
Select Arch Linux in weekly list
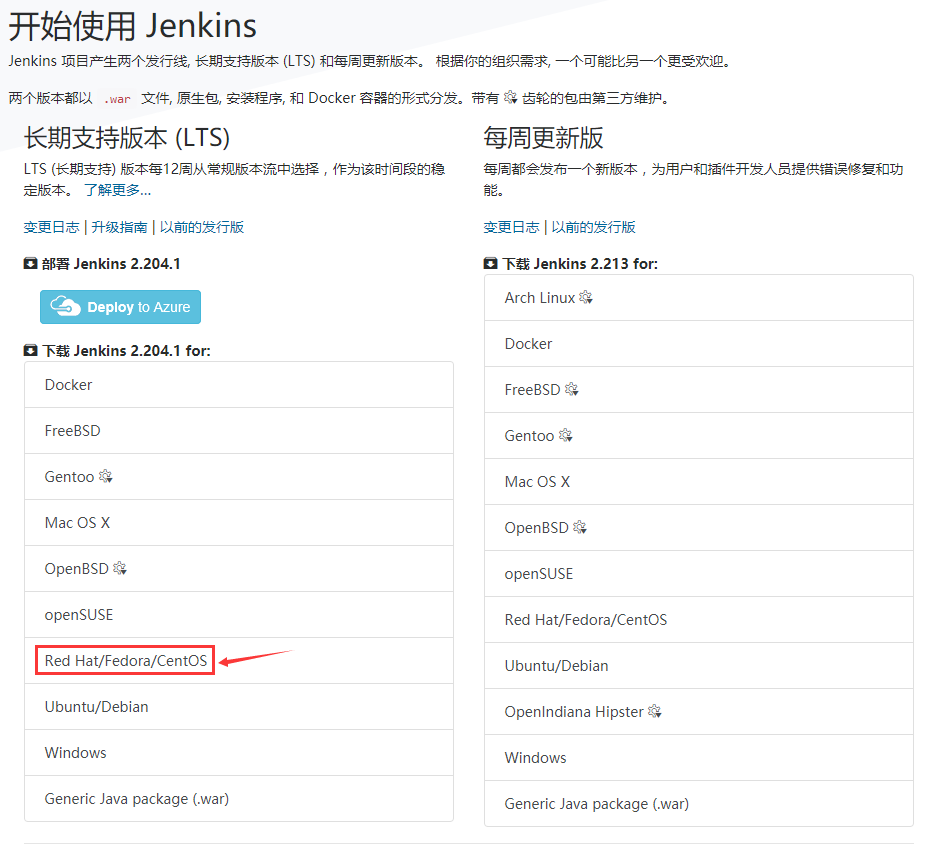pyautogui.click(x=699, y=298)
